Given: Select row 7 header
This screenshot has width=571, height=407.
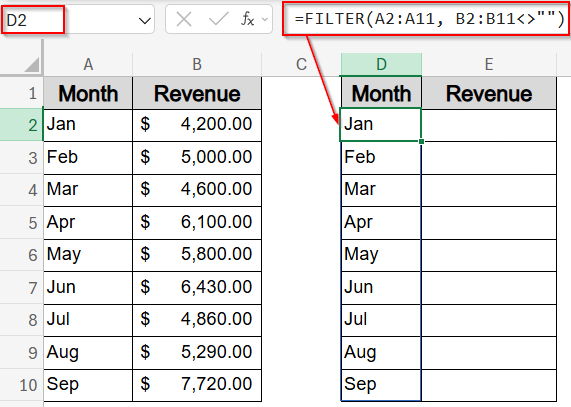Looking at the screenshot, I should tap(21, 288).
